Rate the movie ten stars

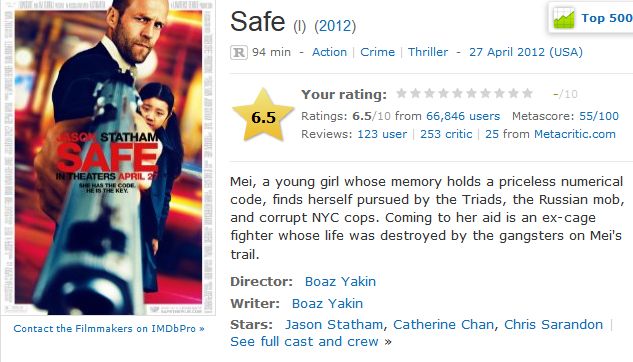pyautogui.click(x=527, y=94)
